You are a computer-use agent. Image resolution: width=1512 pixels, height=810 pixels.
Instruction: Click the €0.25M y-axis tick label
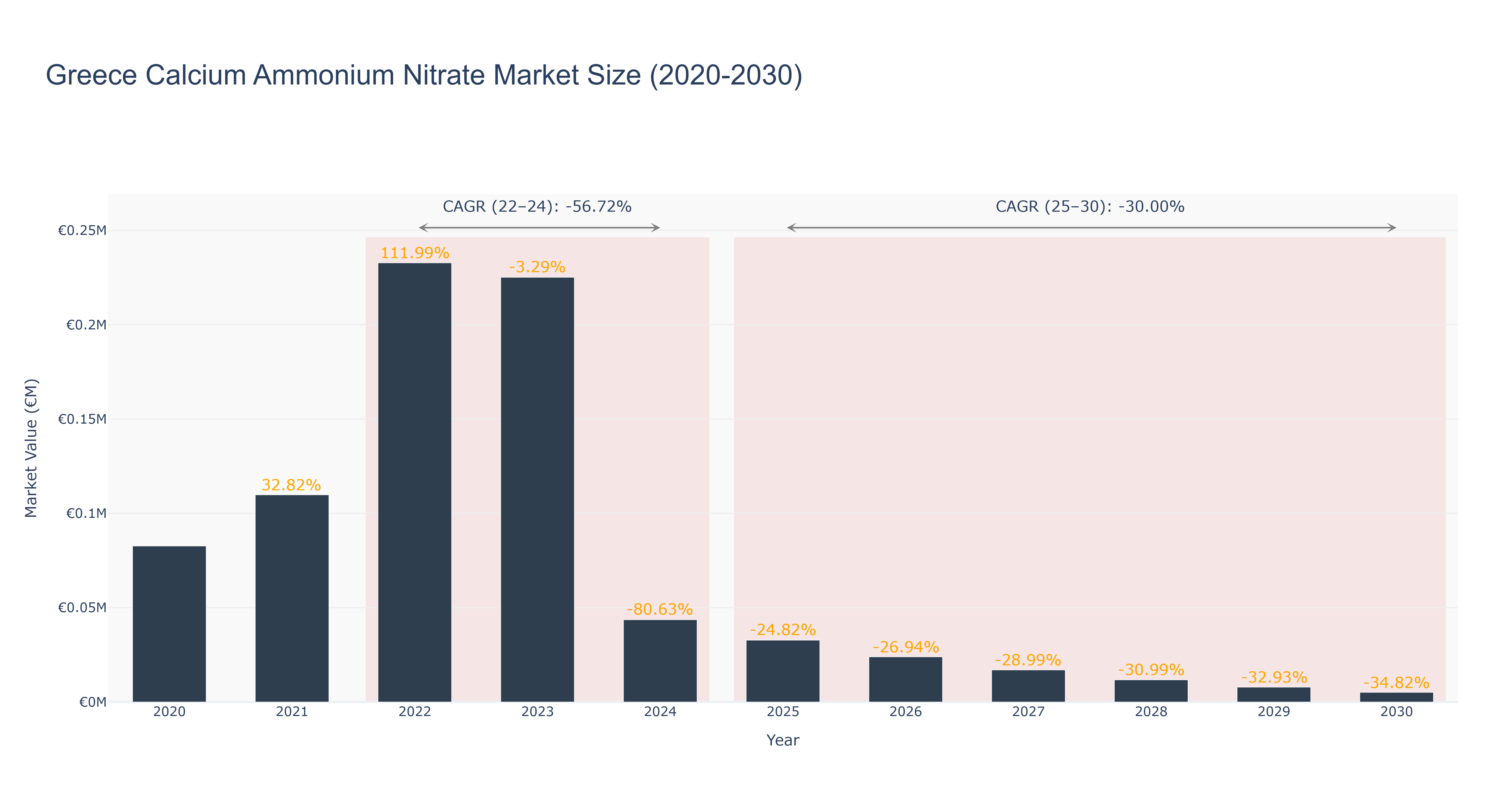click(82, 230)
